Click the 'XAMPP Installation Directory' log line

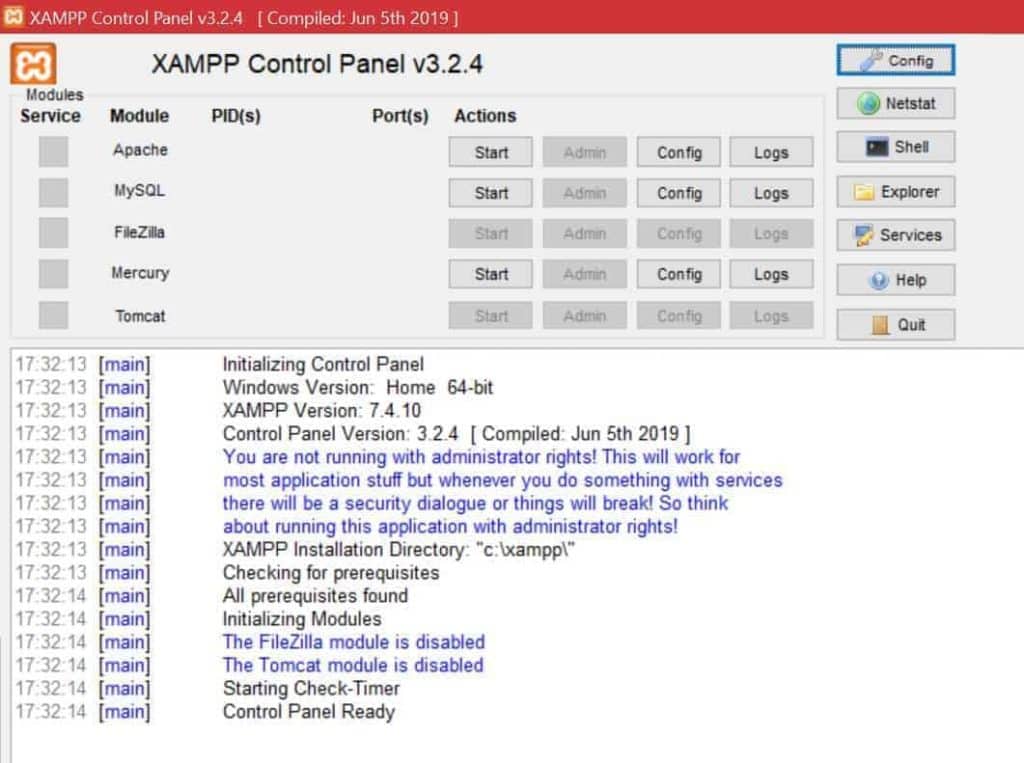pos(398,549)
